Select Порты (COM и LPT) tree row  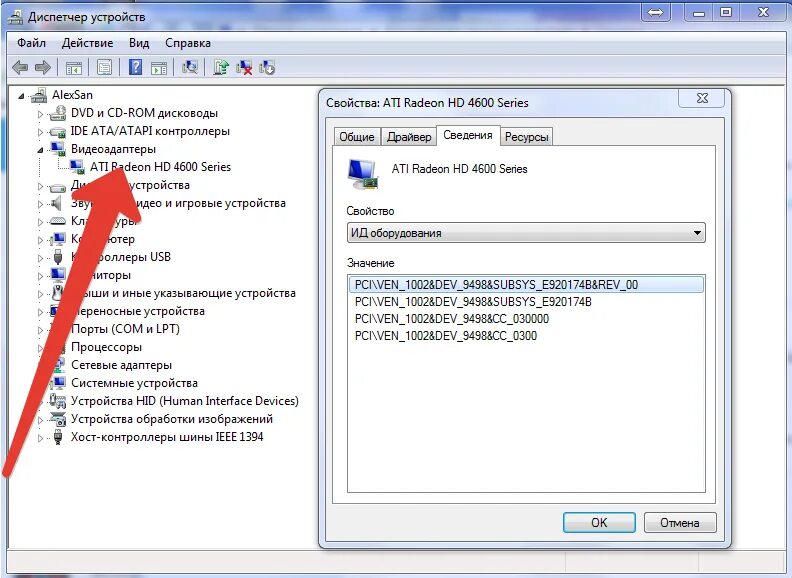tap(125, 329)
